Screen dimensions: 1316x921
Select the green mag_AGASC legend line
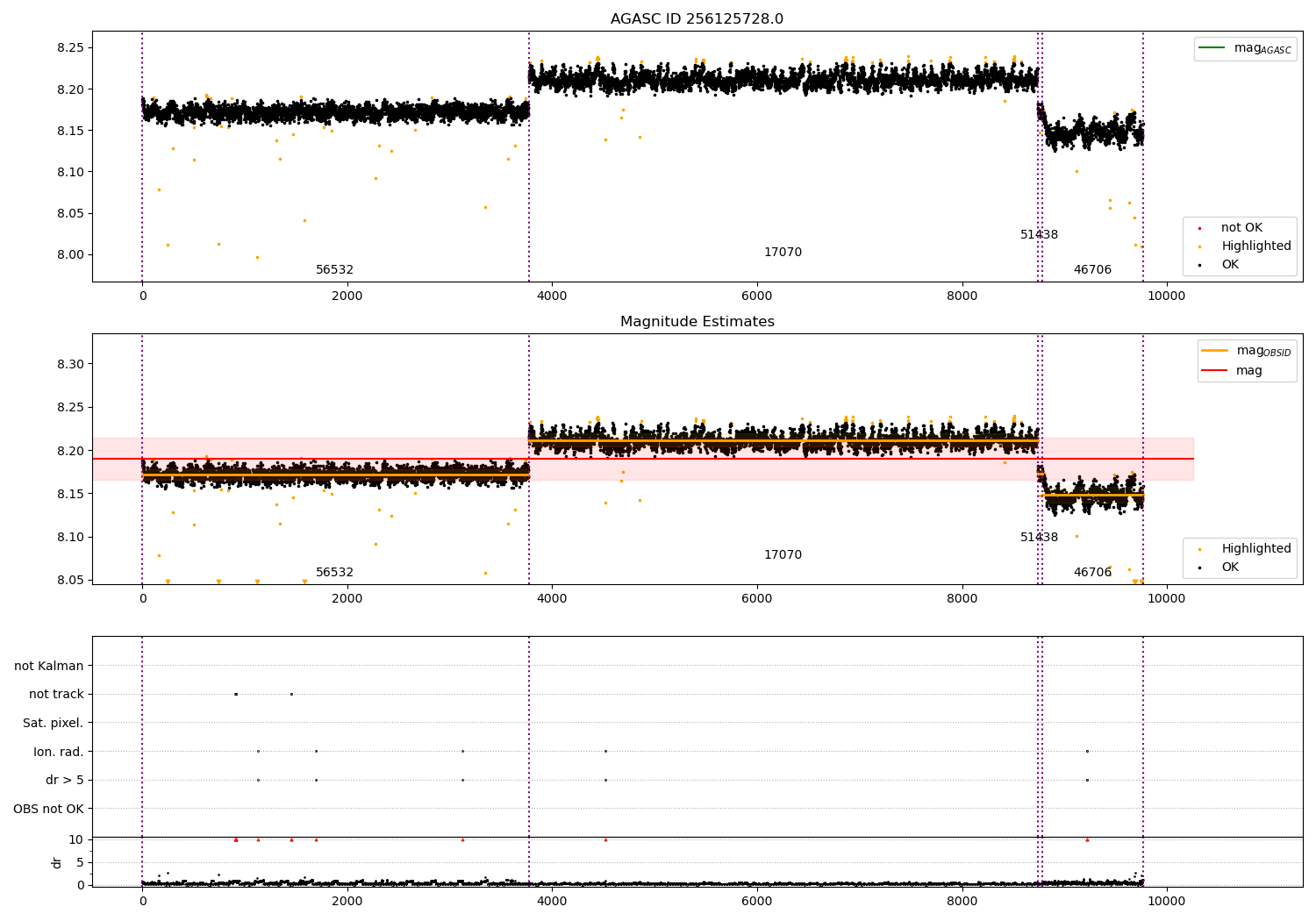[x=1213, y=48]
